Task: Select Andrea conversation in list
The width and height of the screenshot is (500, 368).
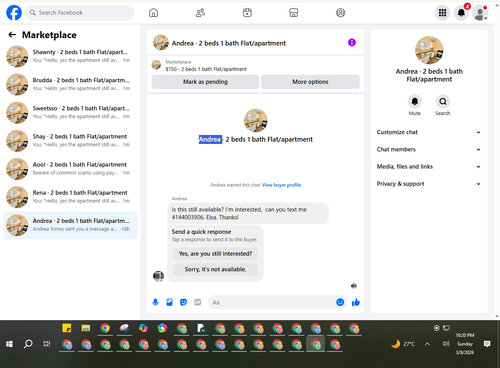Action: point(70,225)
